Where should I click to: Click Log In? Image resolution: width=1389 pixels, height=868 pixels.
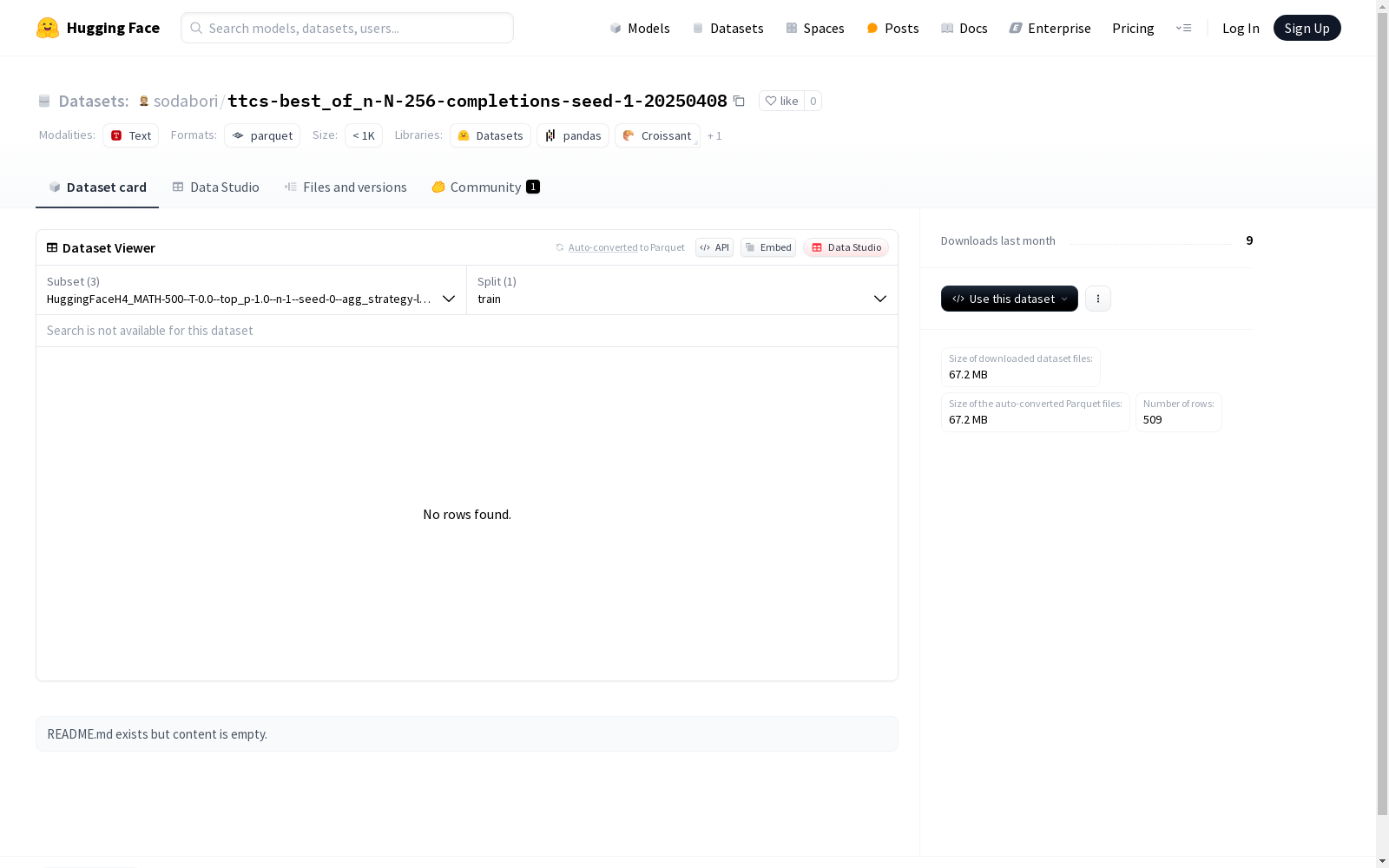tap(1241, 28)
